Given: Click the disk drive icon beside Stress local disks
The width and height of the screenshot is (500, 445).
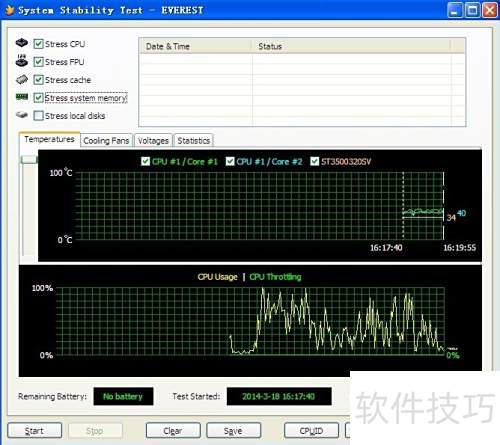Looking at the screenshot, I should 22,115.
